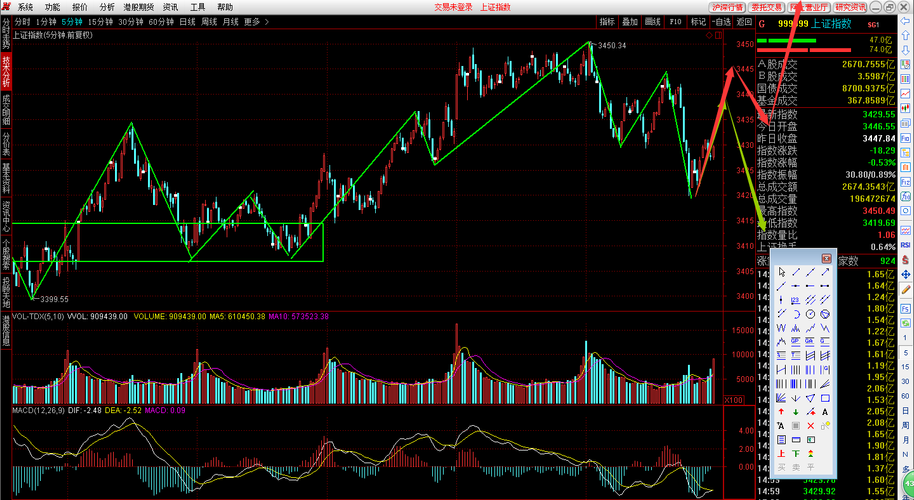Select the arrow pointer tool in drawing palette
Viewport: 914px width, 500px height.
coord(781,272)
